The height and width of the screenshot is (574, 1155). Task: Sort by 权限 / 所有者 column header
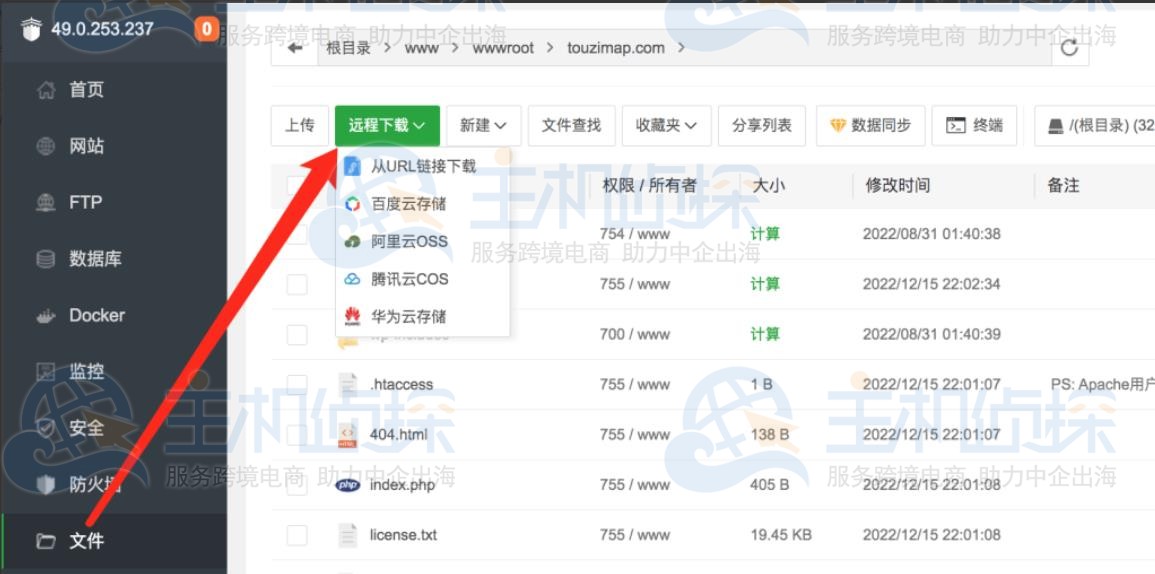649,185
